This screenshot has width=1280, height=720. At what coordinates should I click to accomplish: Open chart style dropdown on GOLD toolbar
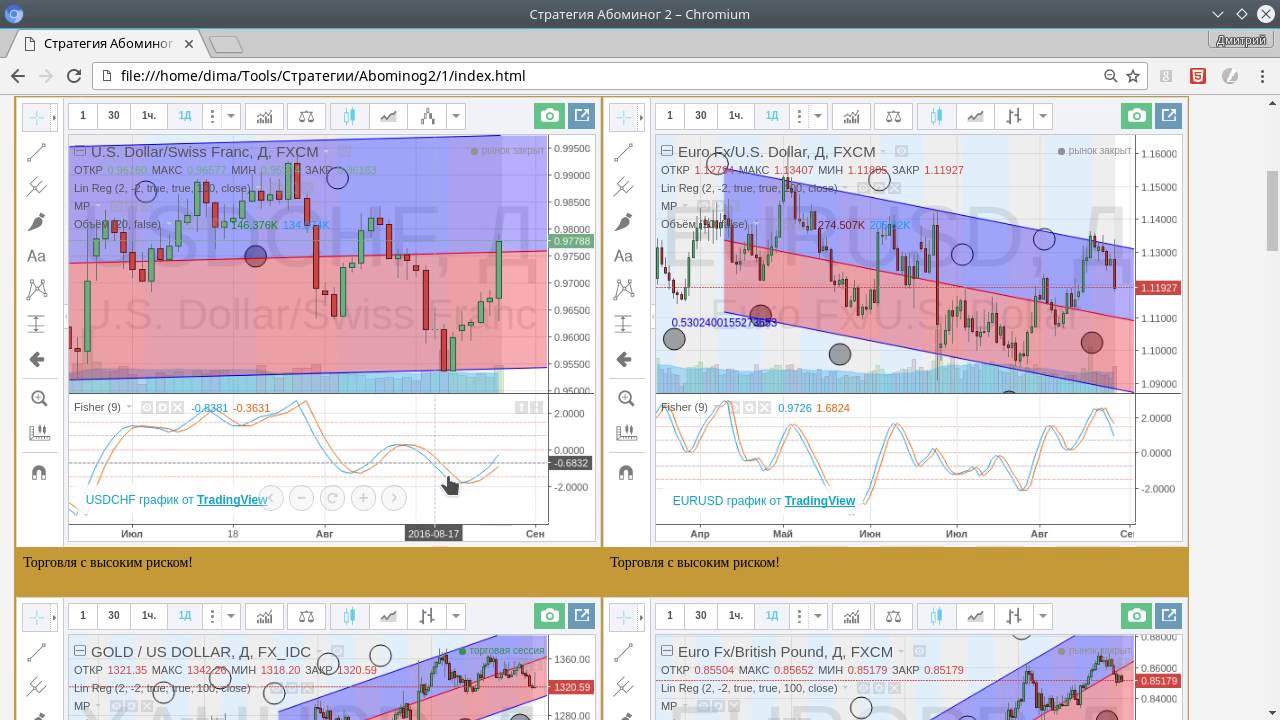pos(456,615)
